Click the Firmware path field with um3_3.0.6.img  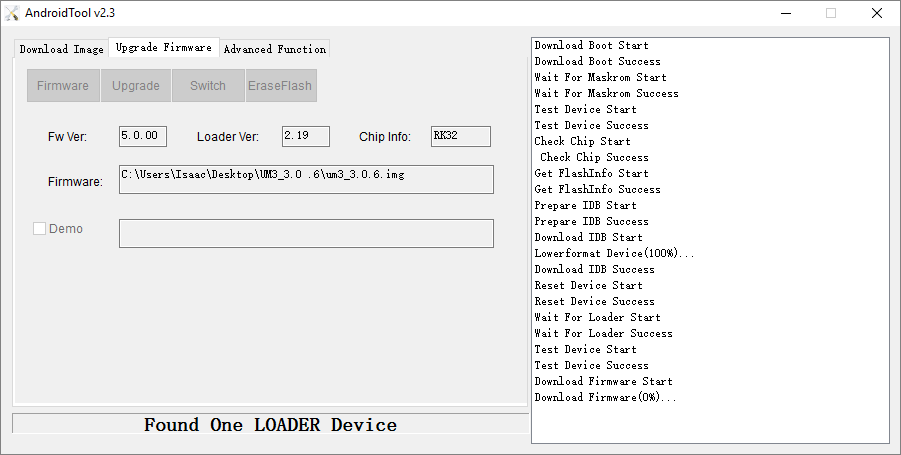click(x=306, y=179)
